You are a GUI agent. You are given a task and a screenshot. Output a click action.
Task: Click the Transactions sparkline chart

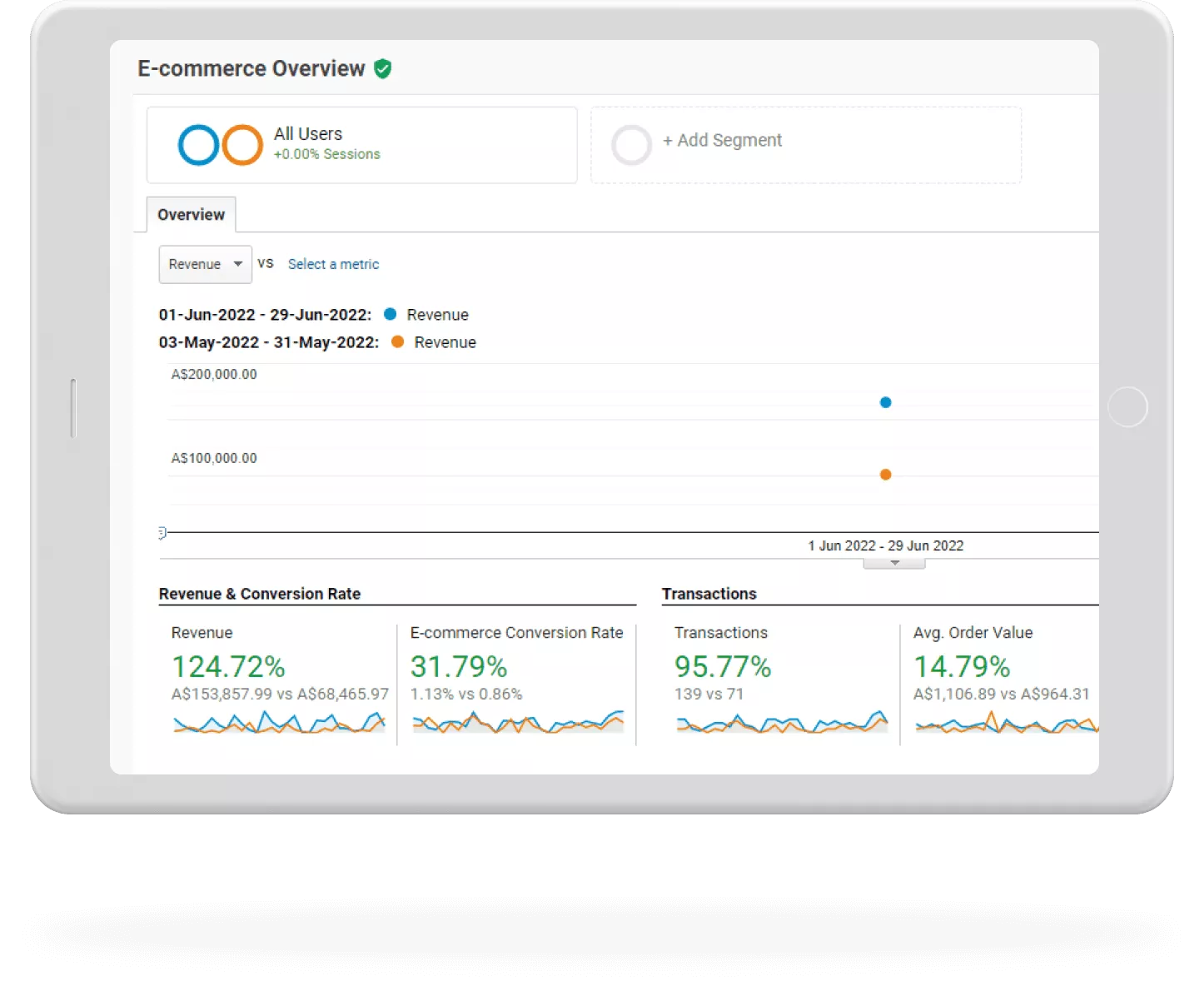pos(782,722)
